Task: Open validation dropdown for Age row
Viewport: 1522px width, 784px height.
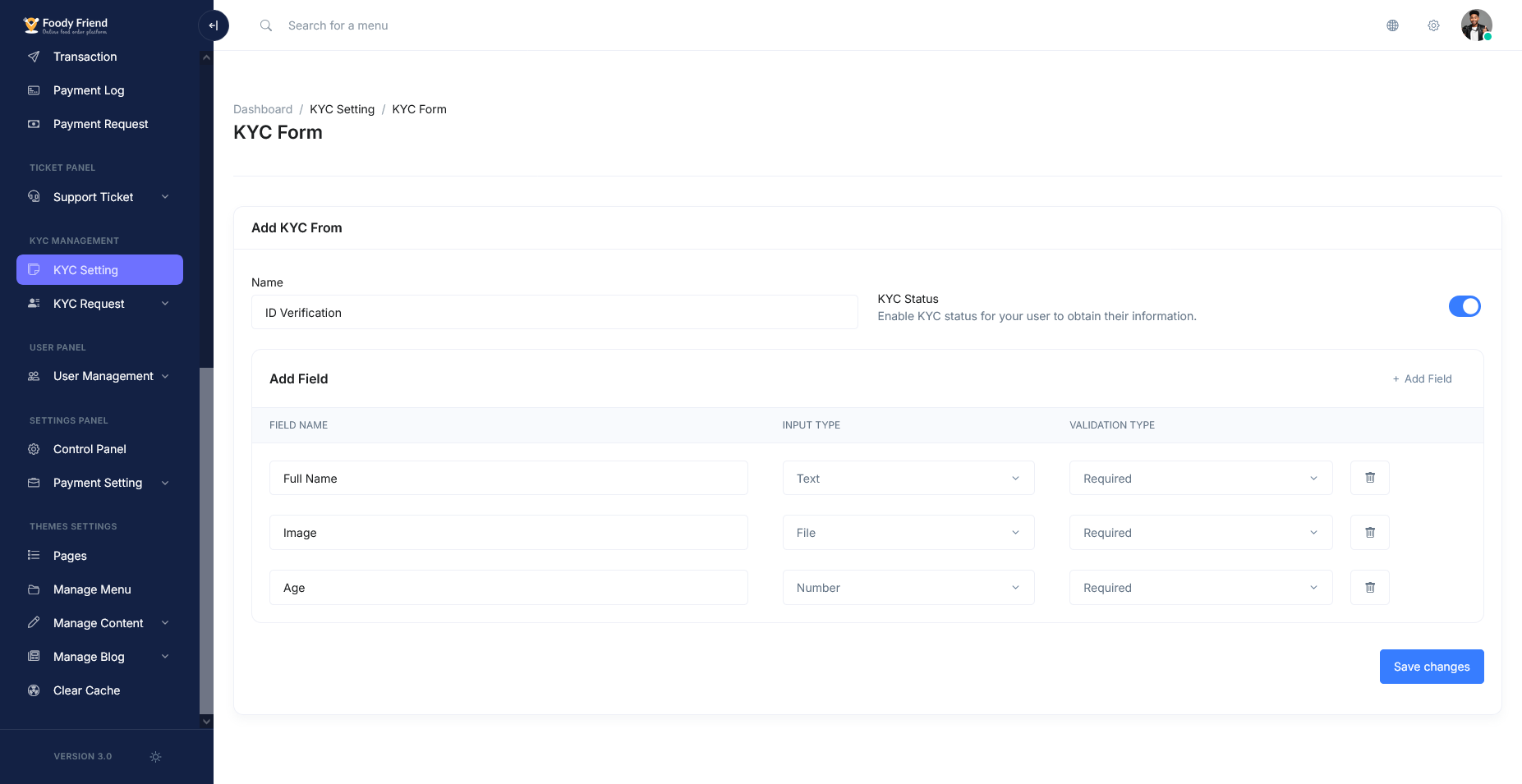Action: [x=1200, y=587]
